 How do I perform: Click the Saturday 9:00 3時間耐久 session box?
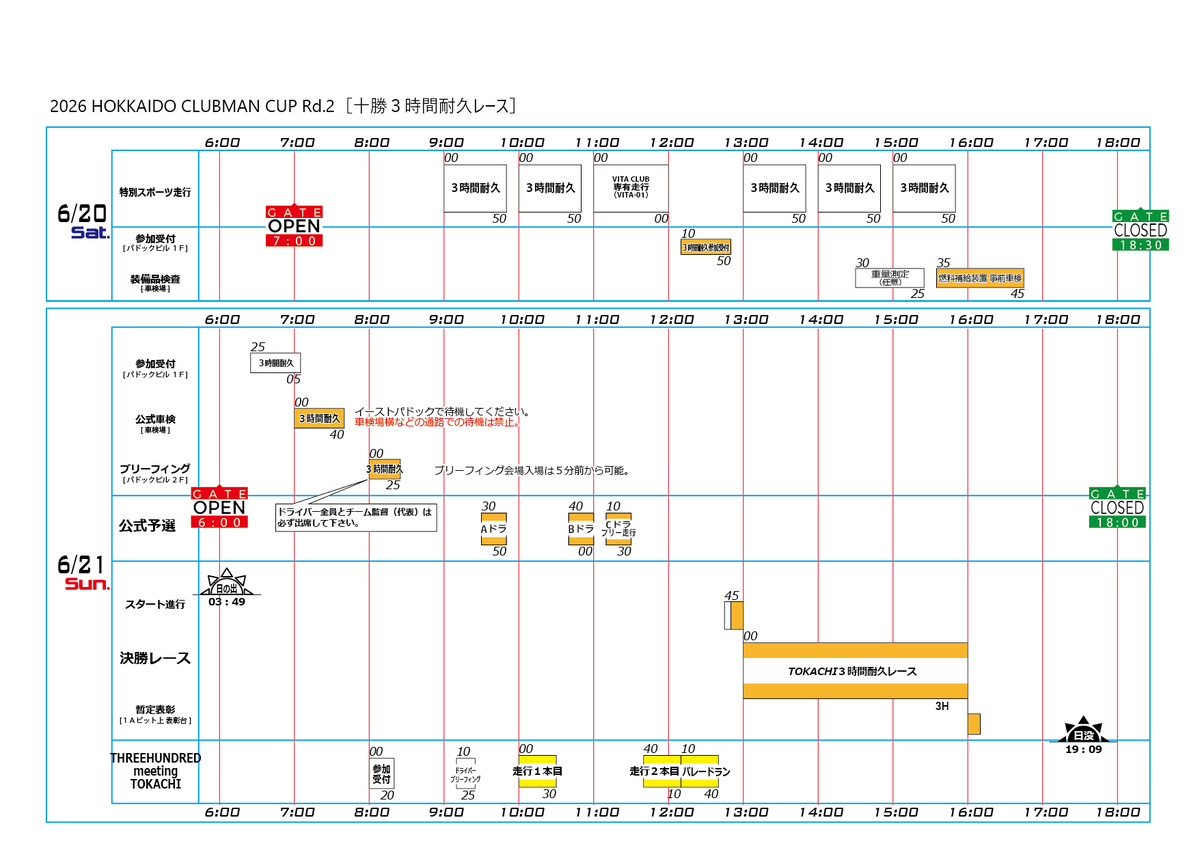click(475, 188)
